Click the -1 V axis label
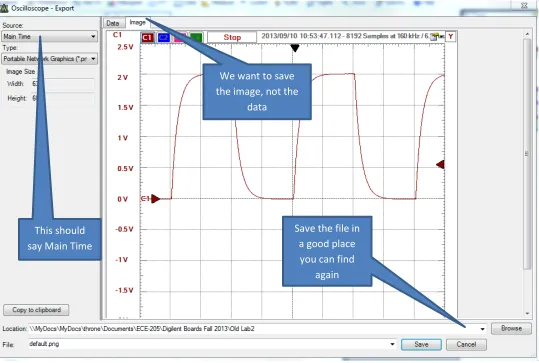Screen dimensions: 539x363 click(121, 260)
